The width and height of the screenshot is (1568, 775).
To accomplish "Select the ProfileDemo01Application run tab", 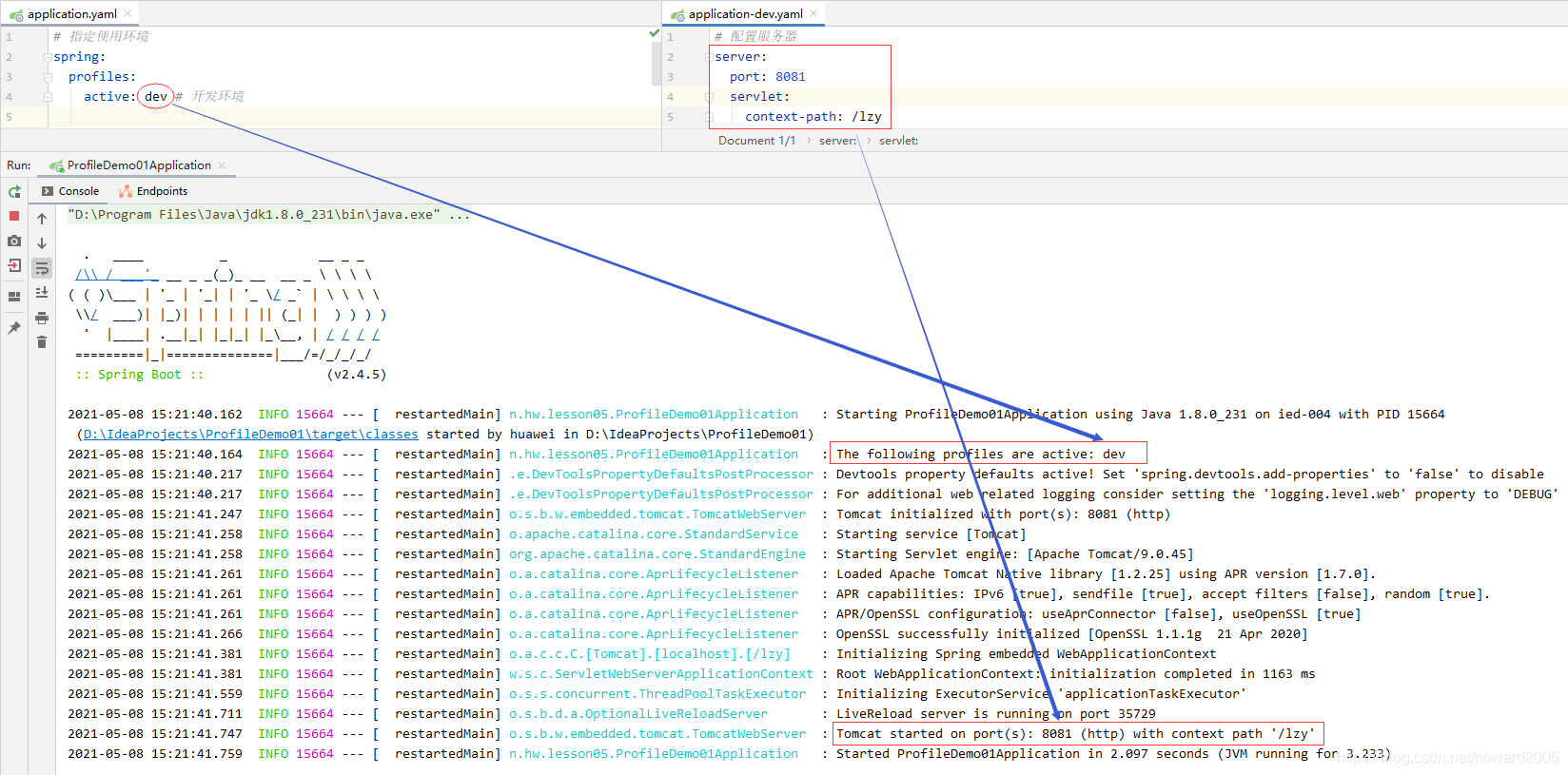I will click(x=139, y=165).
